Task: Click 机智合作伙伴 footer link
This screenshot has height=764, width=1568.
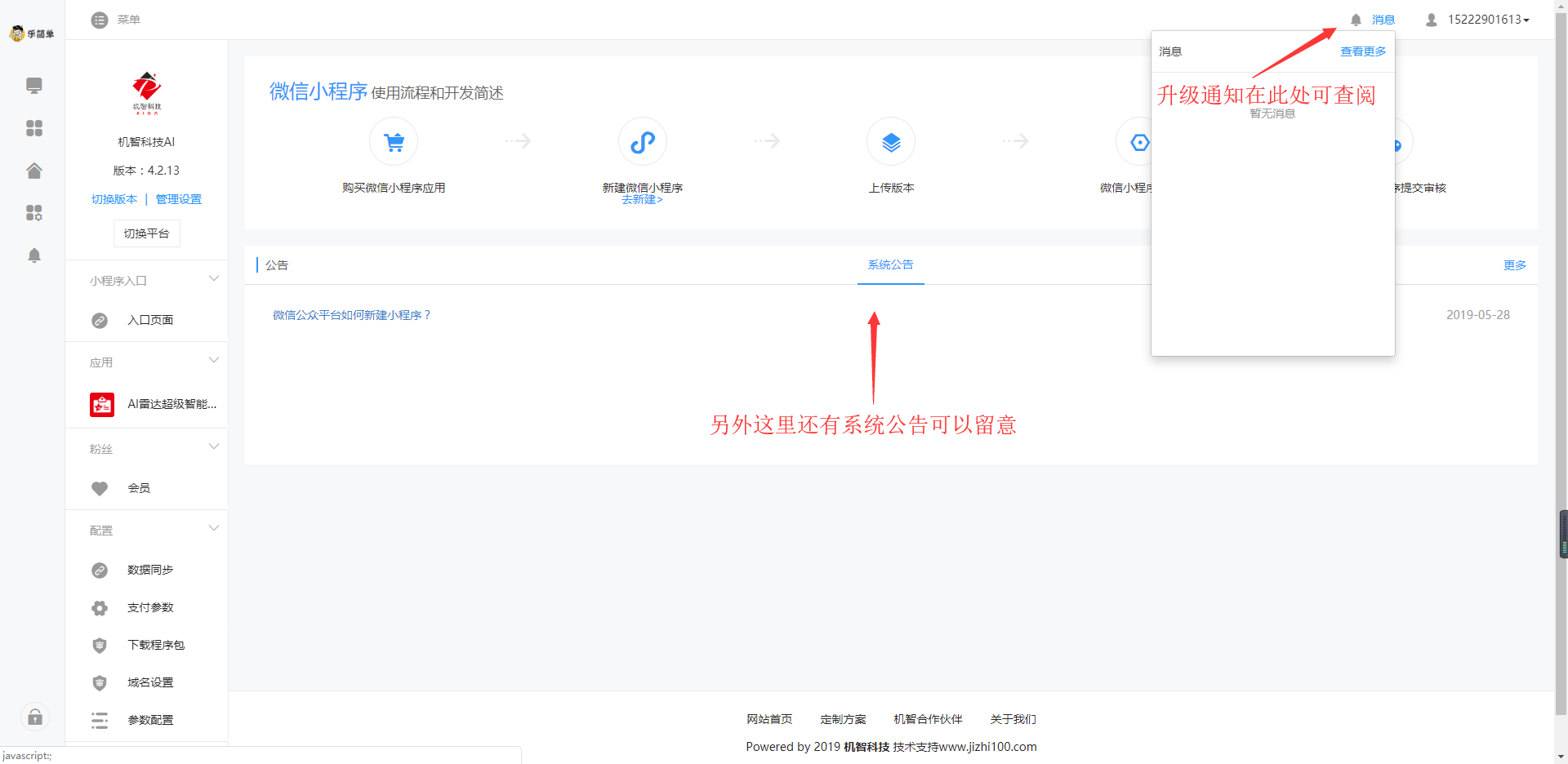Action: coord(928,719)
